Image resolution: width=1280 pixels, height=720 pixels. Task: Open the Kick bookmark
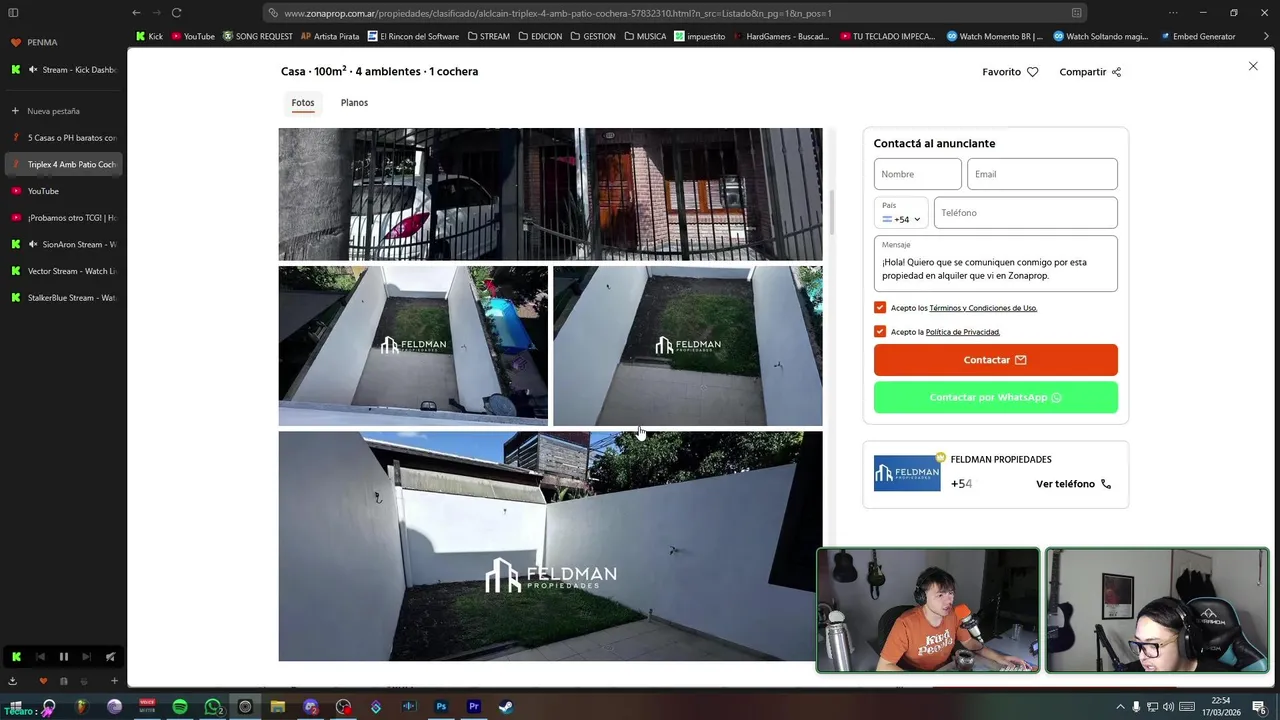coord(149,36)
